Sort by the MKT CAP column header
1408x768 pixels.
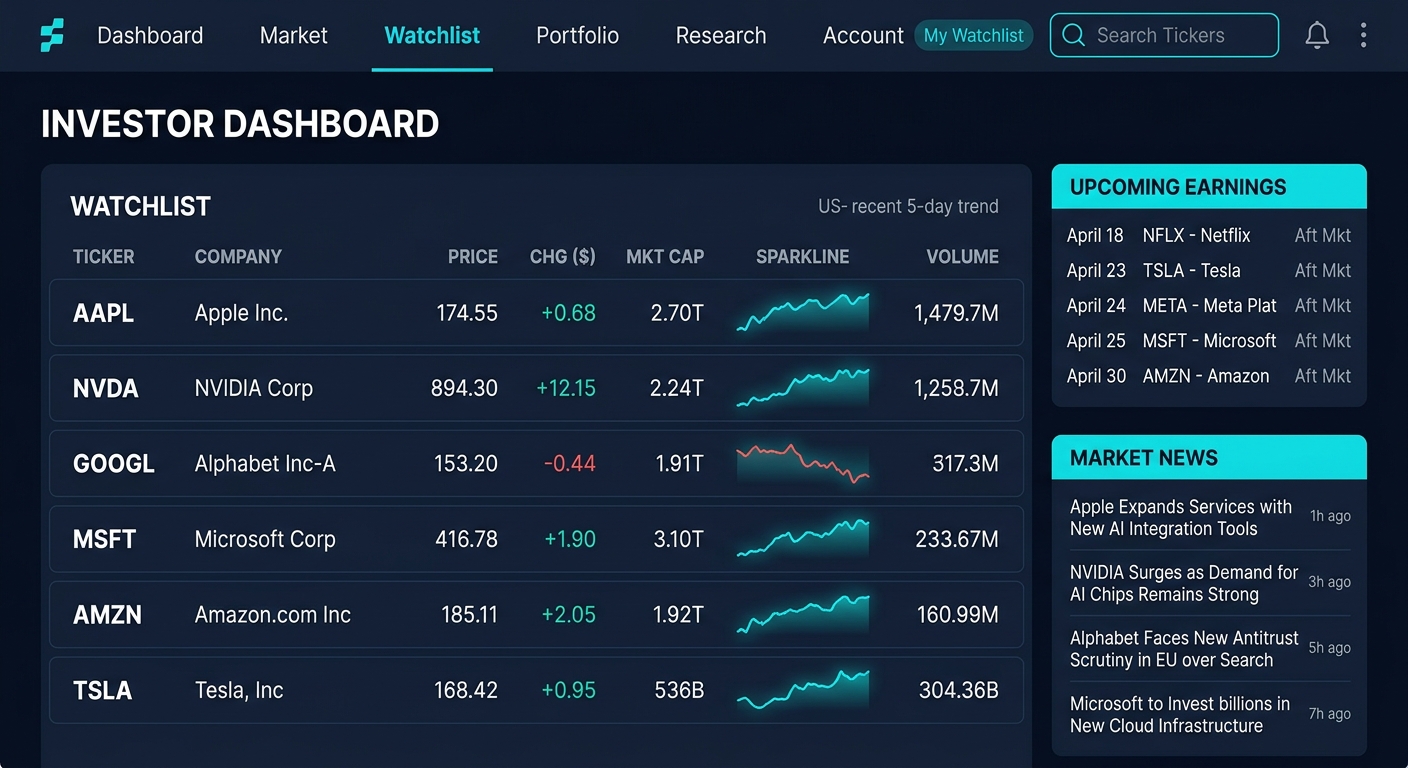coord(665,257)
